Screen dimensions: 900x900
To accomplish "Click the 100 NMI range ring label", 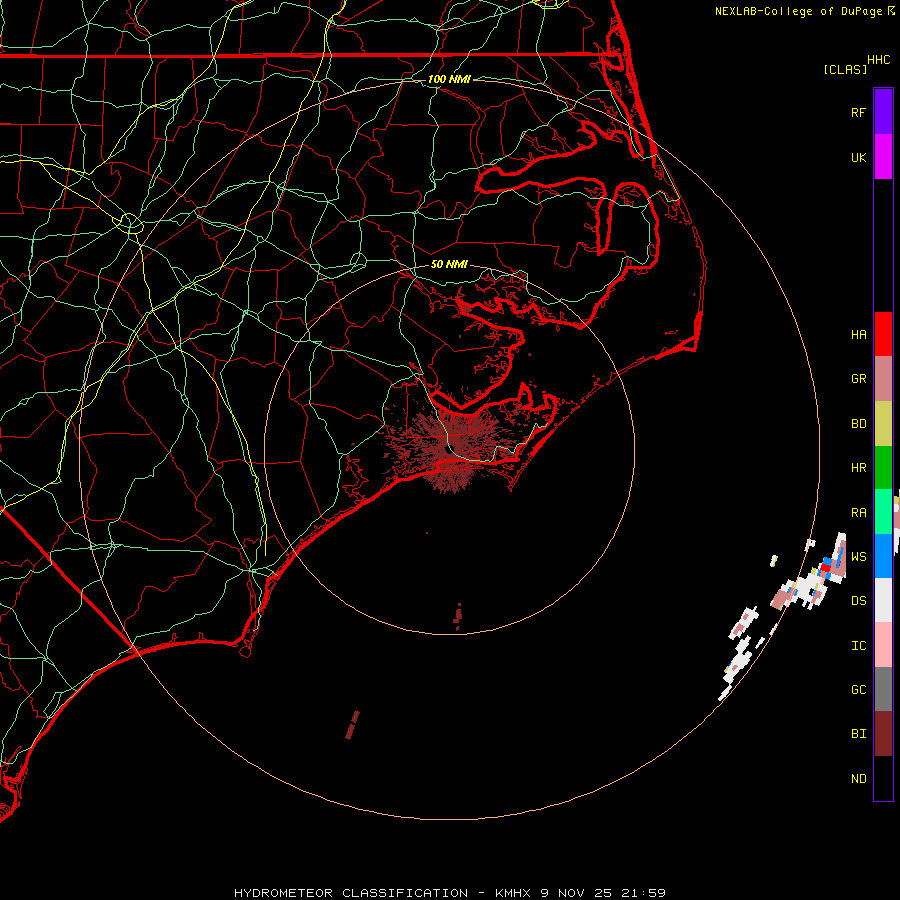I will [449, 79].
